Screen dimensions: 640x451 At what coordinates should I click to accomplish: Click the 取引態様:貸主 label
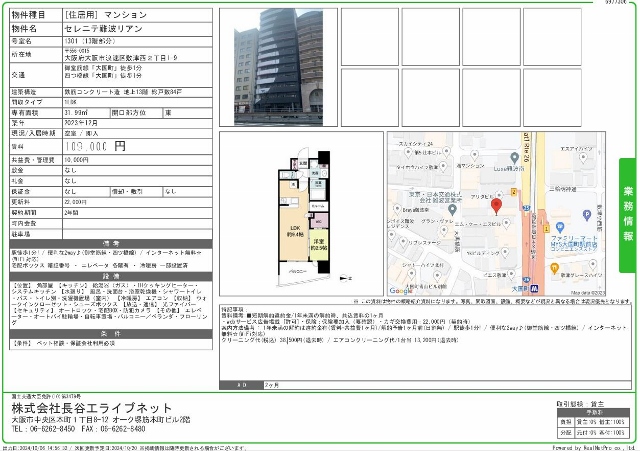click(x=580, y=404)
